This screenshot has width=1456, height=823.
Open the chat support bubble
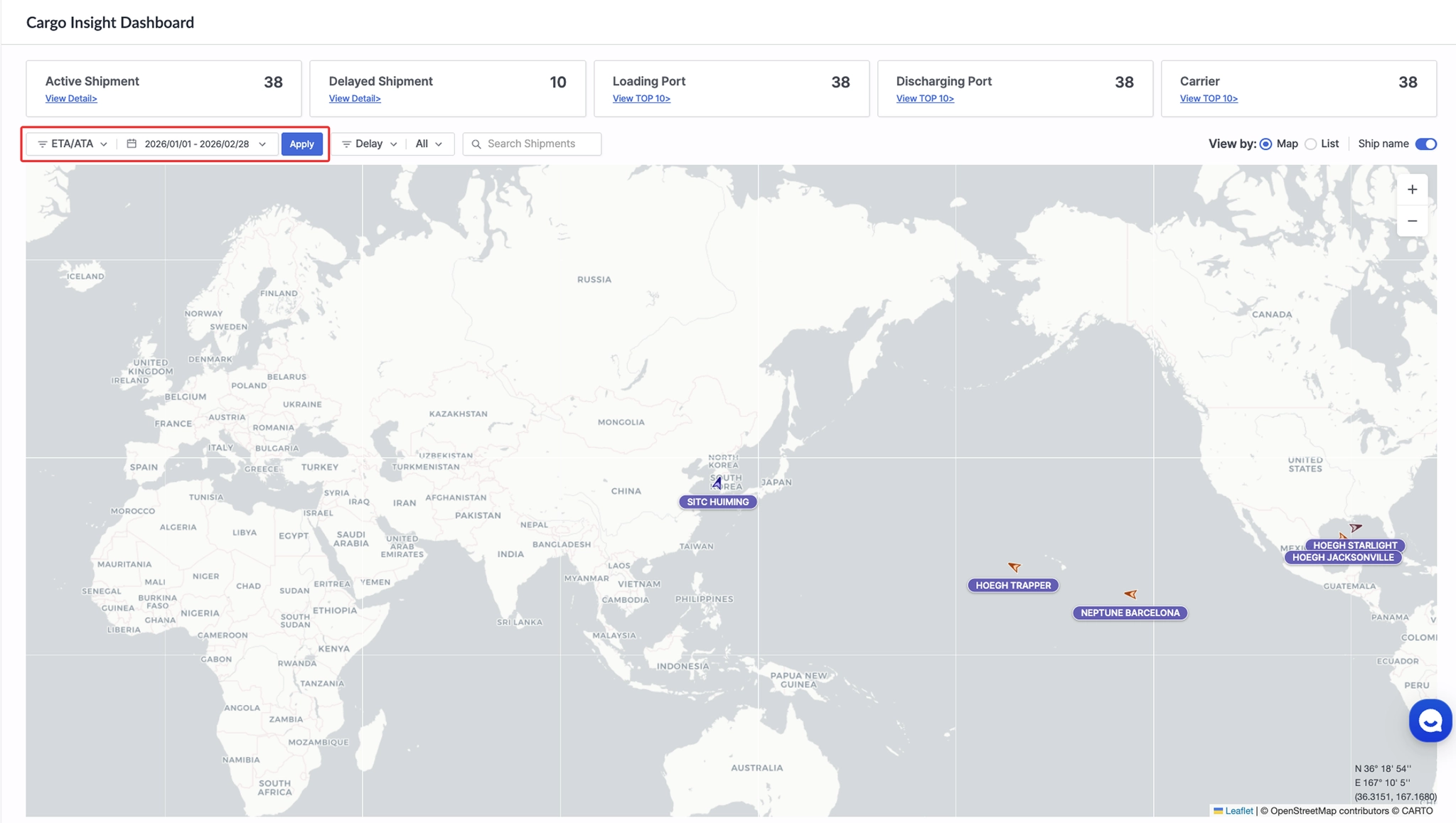[x=1430, y=721]
